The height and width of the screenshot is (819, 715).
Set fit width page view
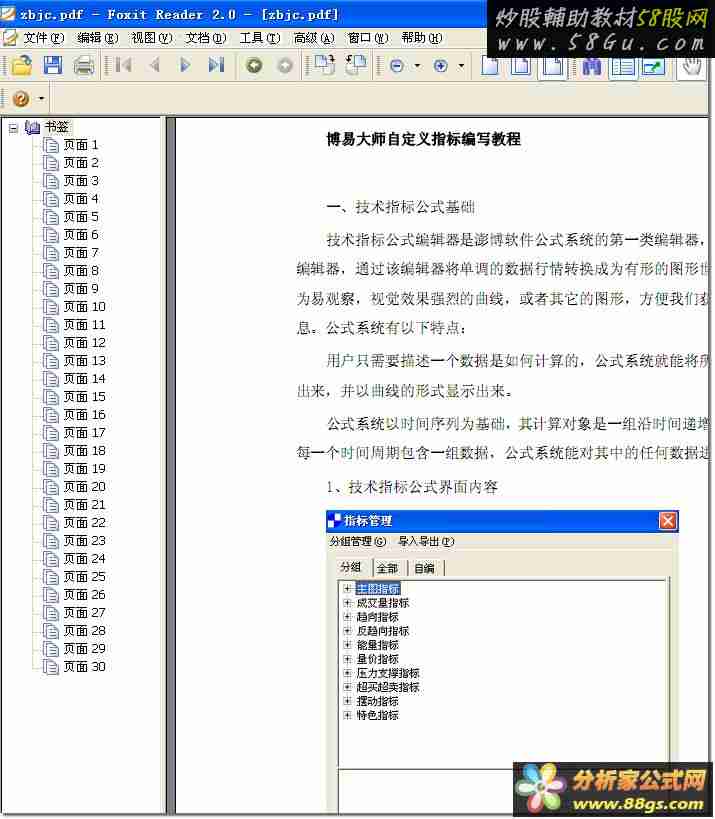tap(553, 67)
